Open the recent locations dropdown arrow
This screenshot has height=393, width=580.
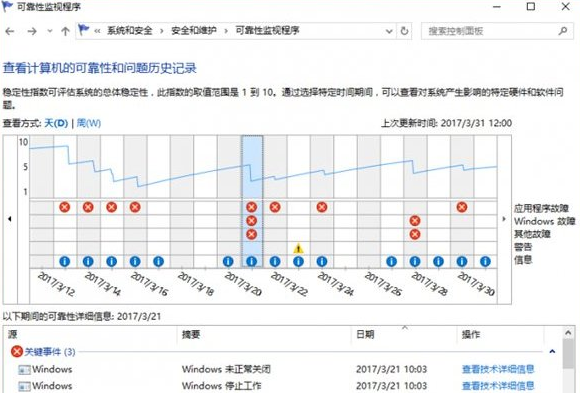point(50,31)
